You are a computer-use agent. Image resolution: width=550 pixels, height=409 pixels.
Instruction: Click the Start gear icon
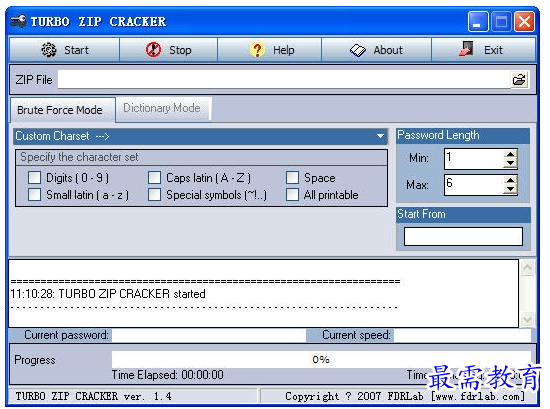(x=49, y=50)
